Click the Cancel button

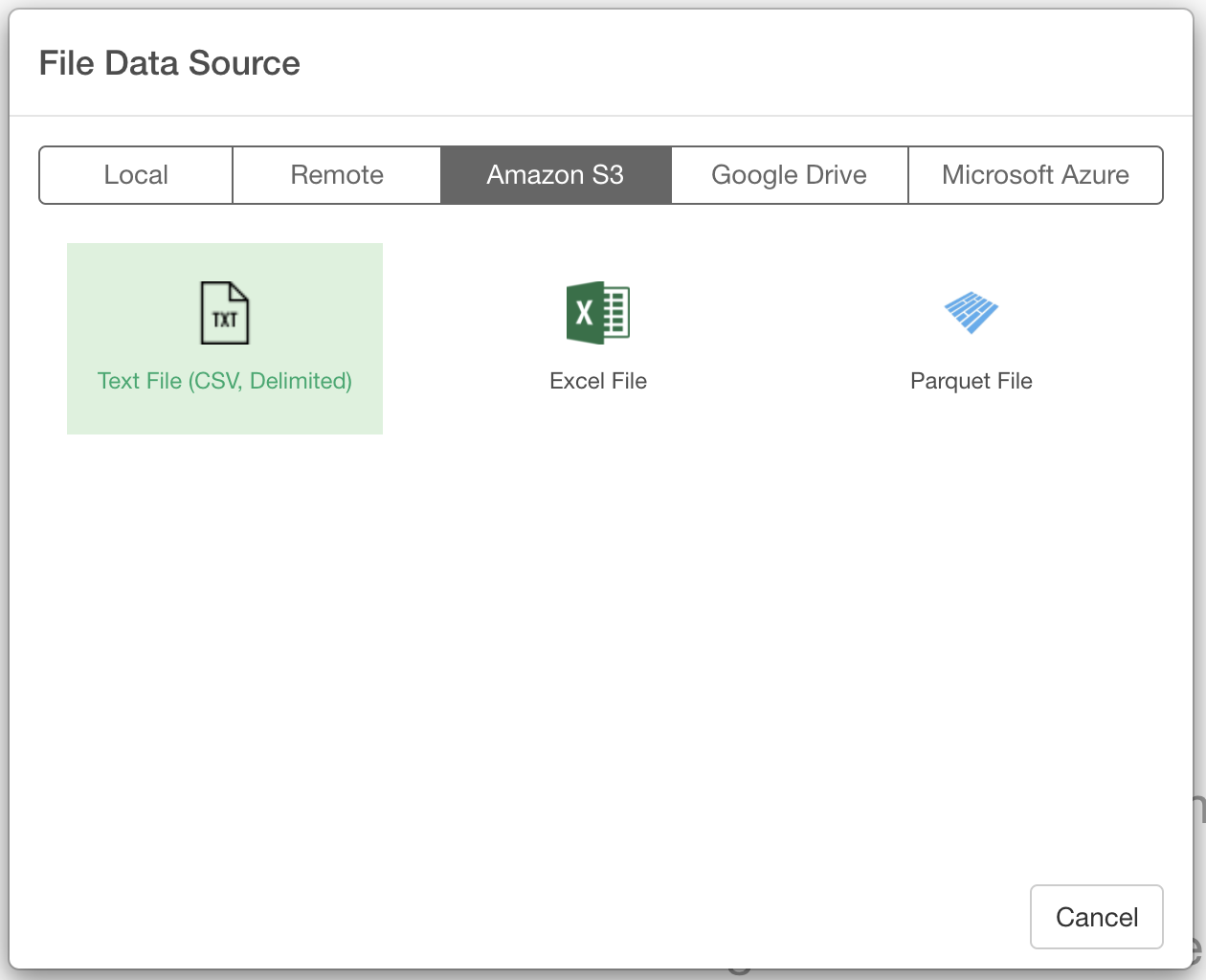point(1096,917)
